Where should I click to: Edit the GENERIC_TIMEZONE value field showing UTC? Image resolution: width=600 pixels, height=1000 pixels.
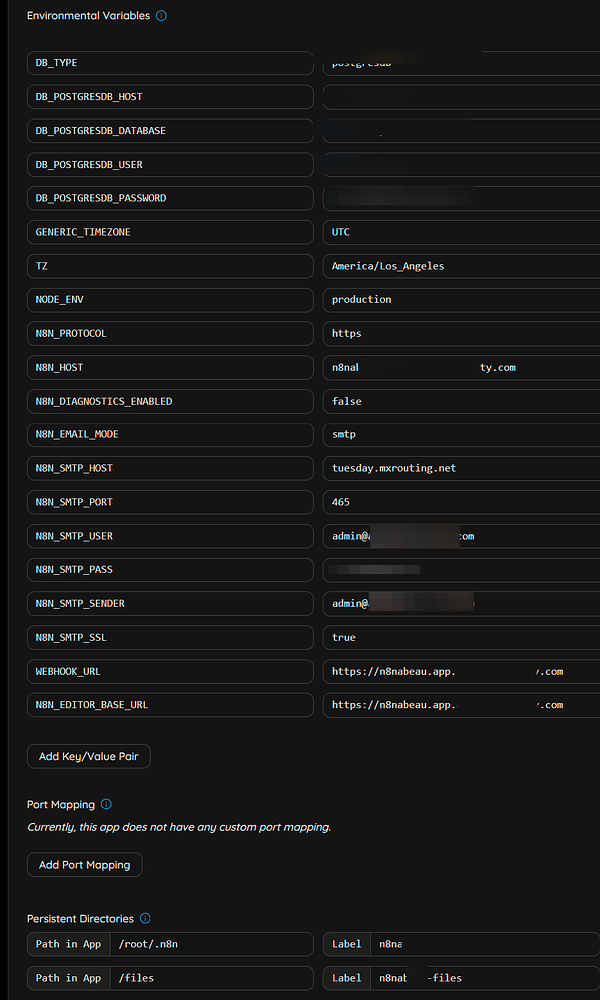pyautogui.click(x=460, y=232)
